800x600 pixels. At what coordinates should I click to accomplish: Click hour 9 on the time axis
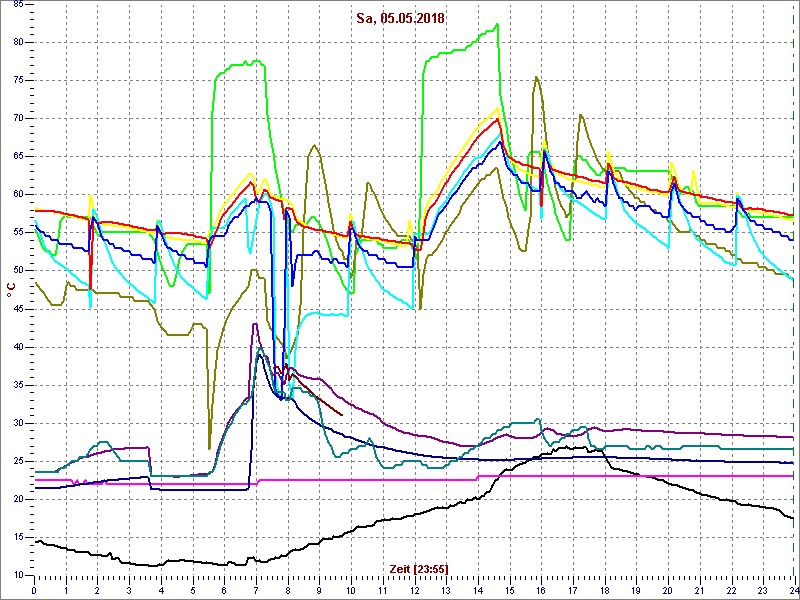point(319,589)
